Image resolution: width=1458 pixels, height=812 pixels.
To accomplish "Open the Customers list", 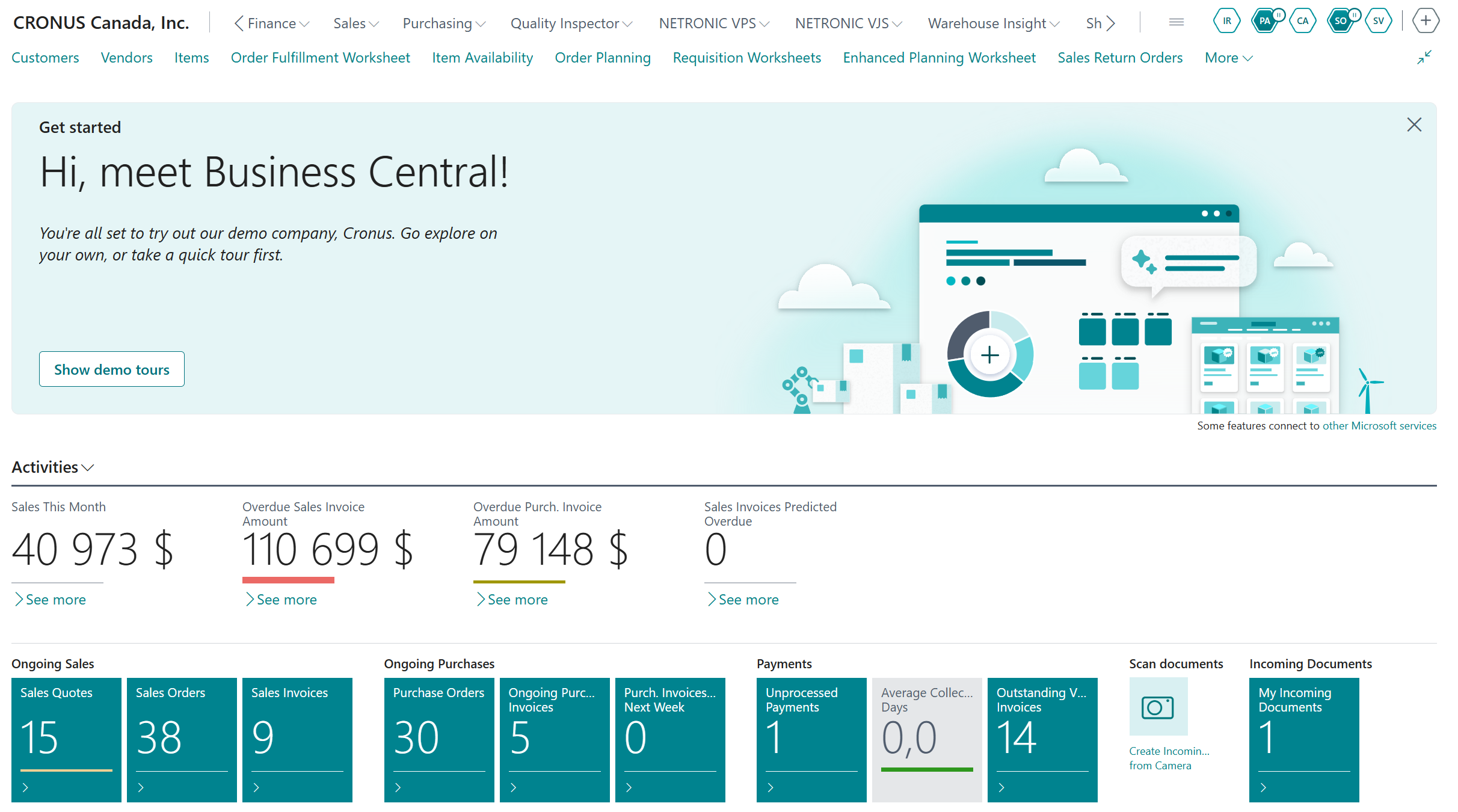I will click(x=45, y=58).
